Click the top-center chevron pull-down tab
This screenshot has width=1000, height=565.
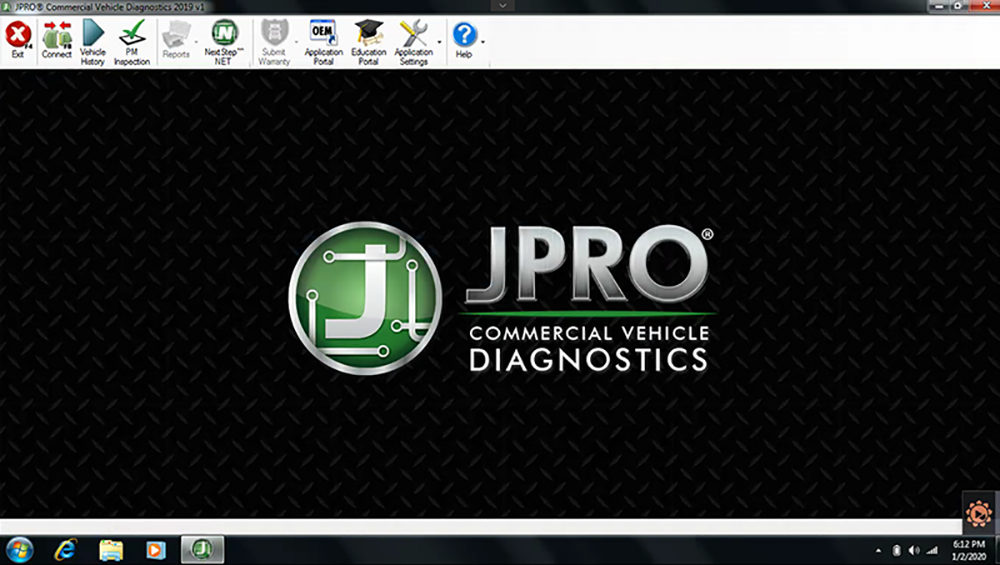point(503,6)
